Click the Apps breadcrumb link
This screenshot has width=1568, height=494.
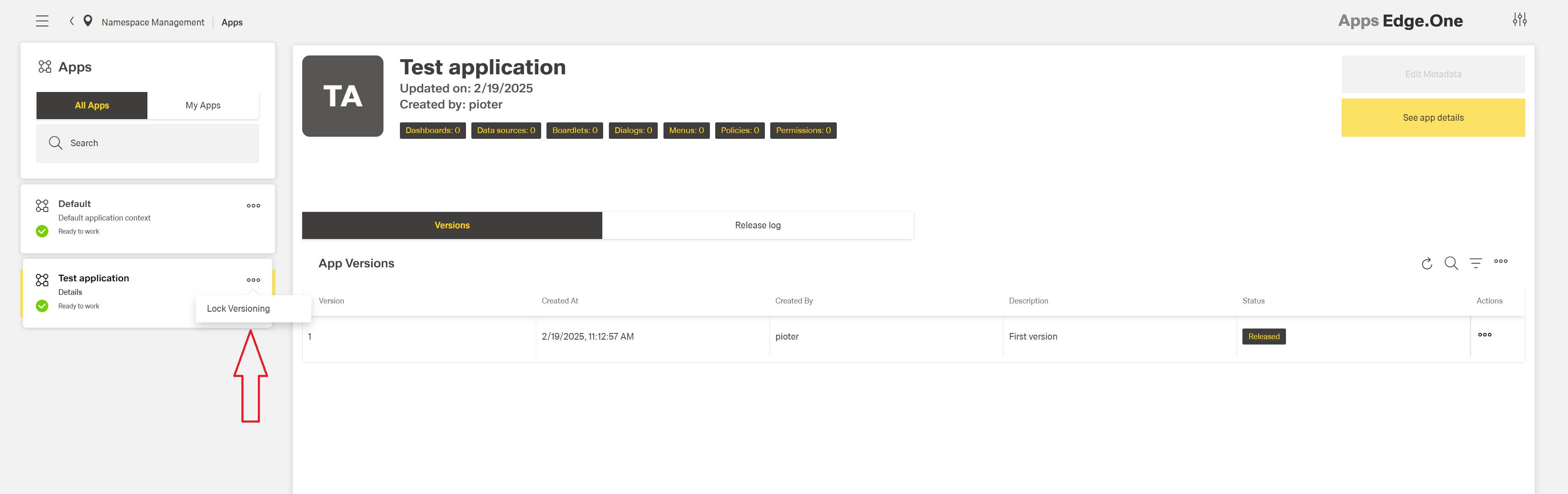pos(232,22)
